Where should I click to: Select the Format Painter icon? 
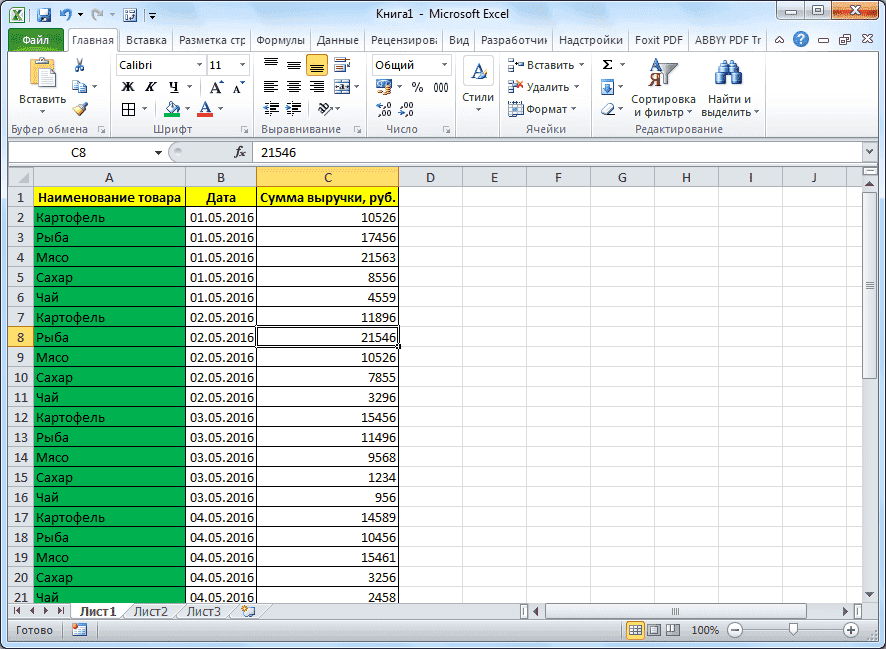click(x=79, y=109)
